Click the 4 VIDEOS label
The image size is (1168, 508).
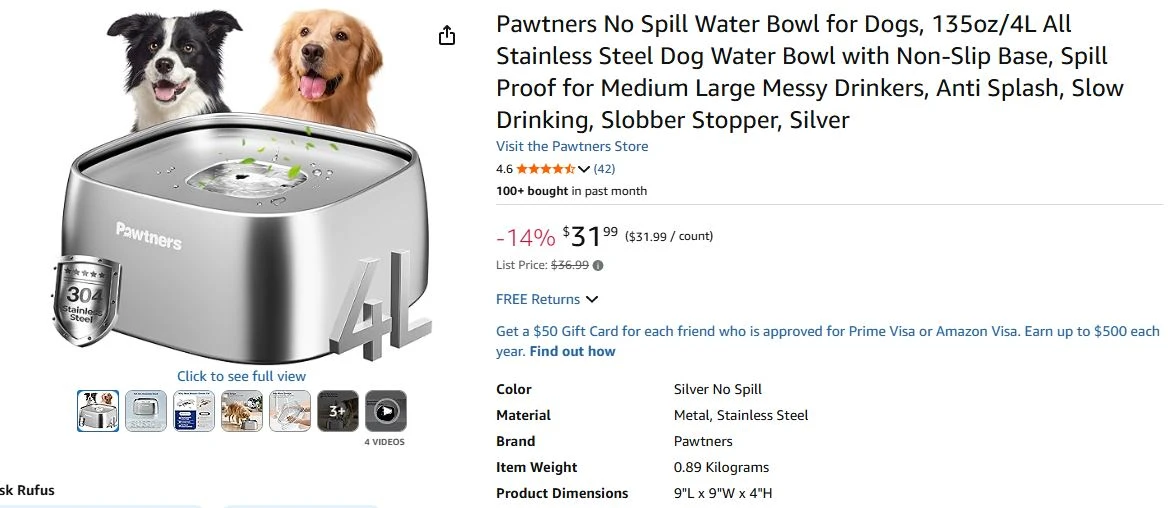click(385, 441)
